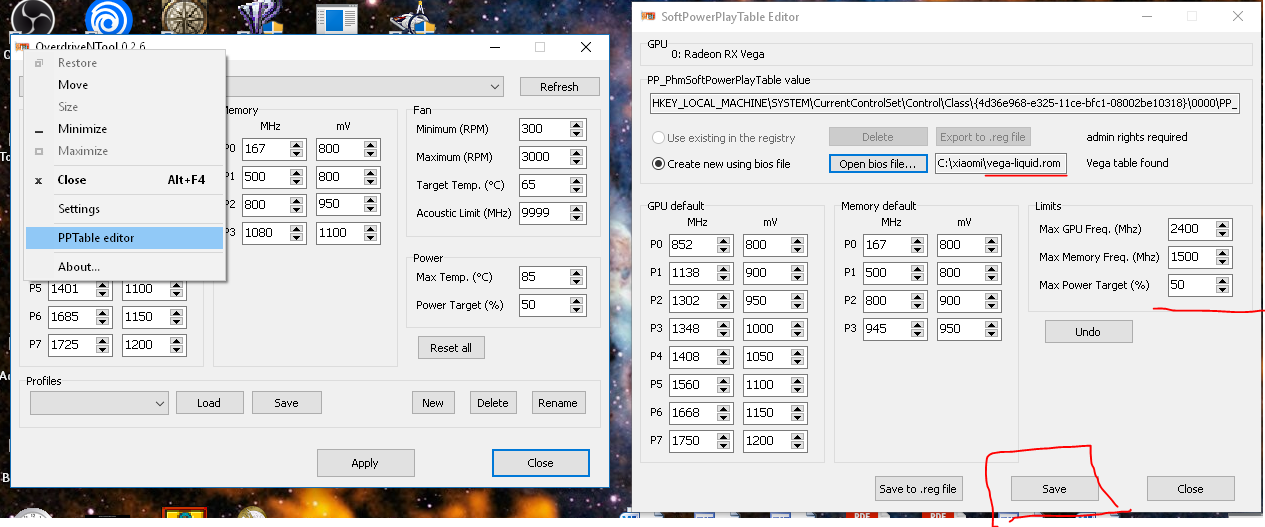Click OverdriveNTool GPU P6 mV field 1150
The height and width of the screenshot is (527, 1265).
pos(147,317)
